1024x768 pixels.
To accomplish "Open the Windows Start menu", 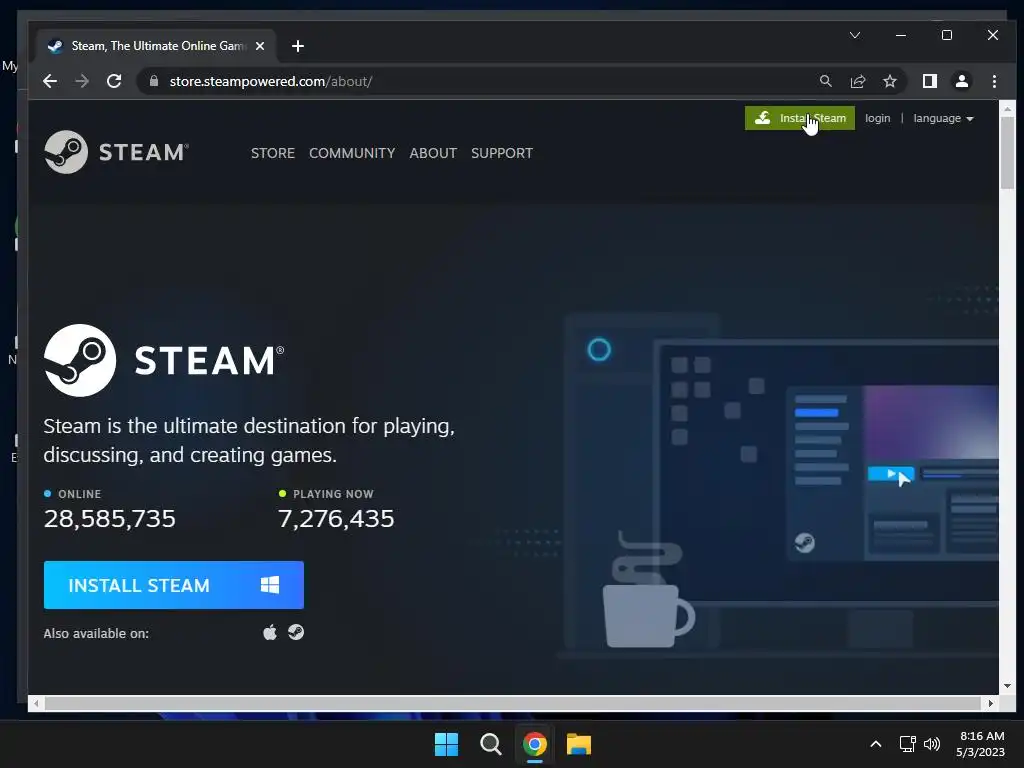I will pyautogui.click(x=447, y=744).
